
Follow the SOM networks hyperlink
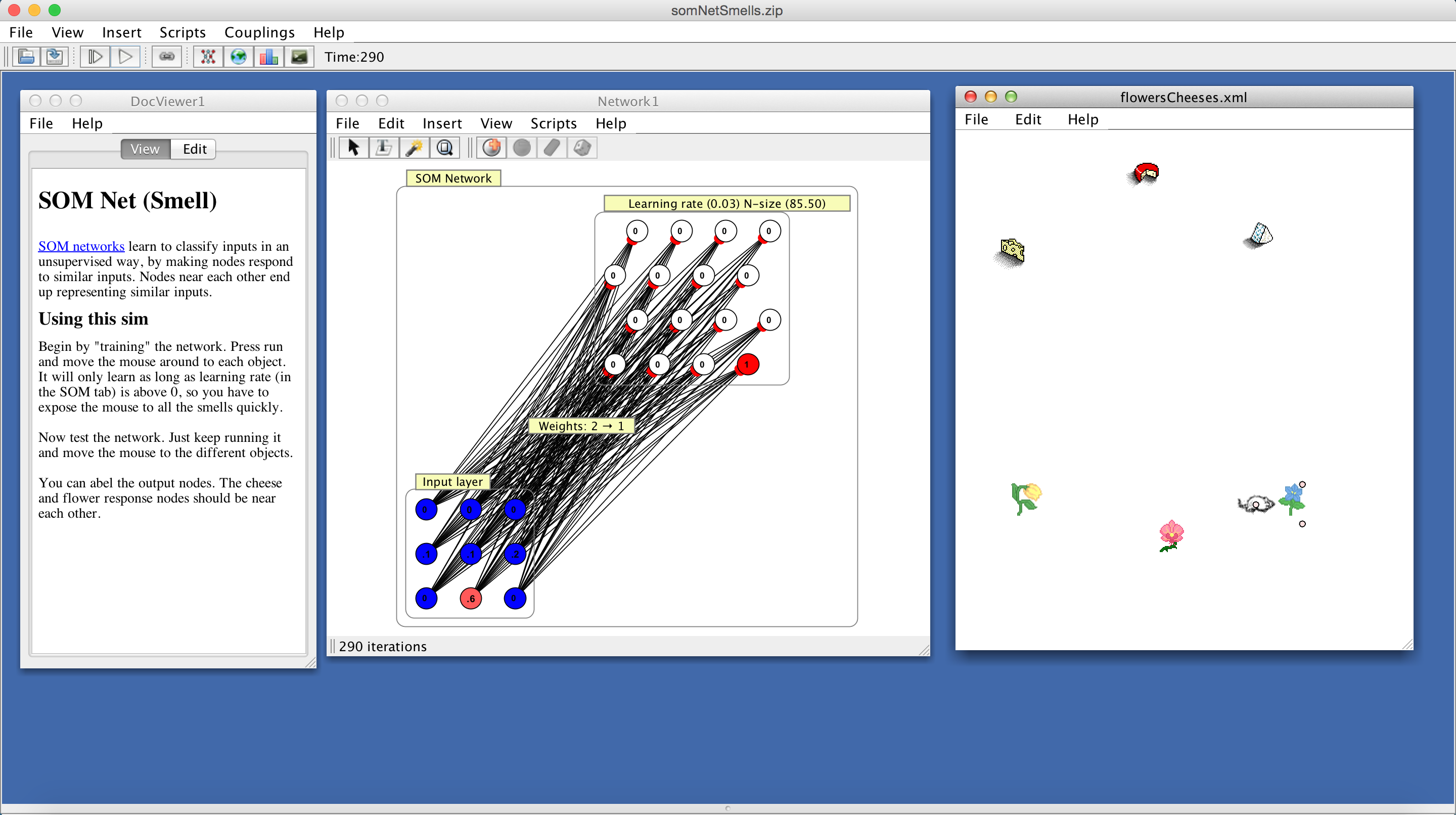pyautogui.click(x=81, y=246)
